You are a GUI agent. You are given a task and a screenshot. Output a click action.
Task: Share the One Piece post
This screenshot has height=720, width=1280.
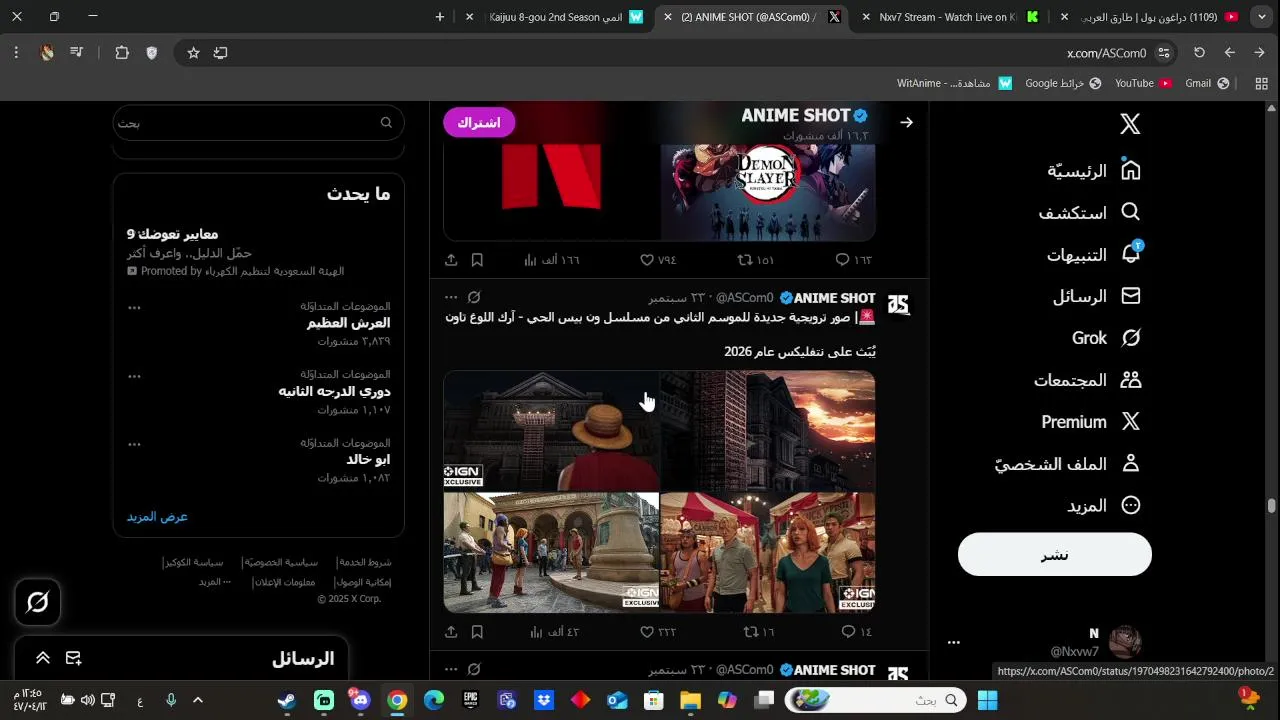451,632
